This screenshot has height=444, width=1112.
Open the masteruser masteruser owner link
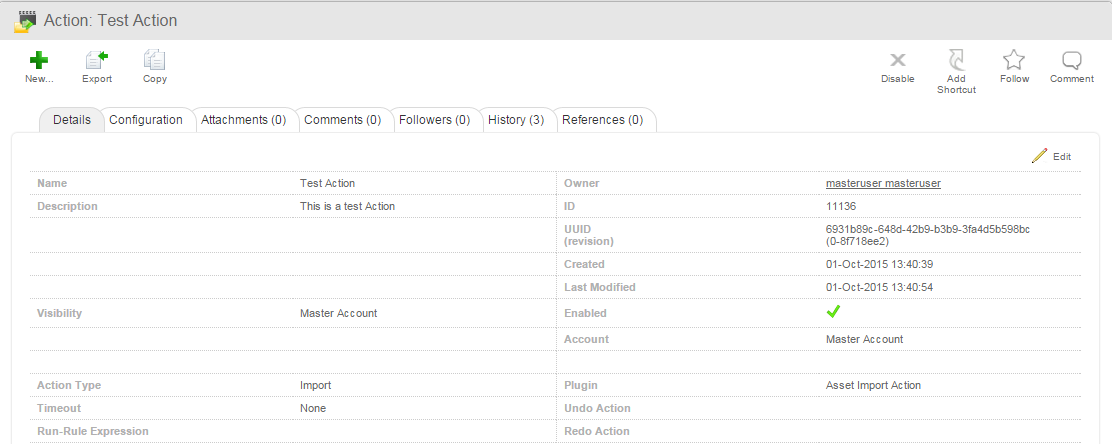pyautogui.click(x=883, y=183)
